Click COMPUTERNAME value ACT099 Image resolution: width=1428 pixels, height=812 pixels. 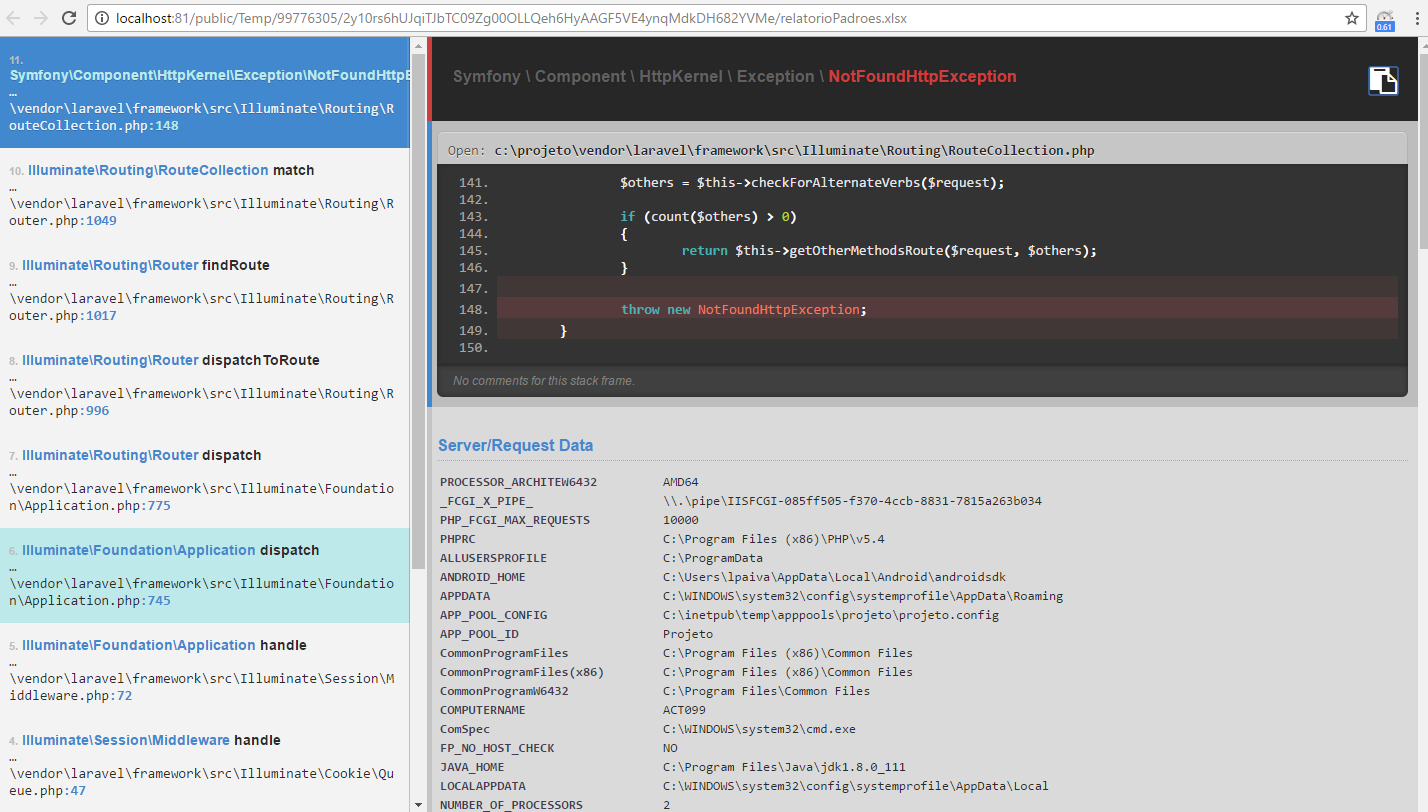[x=684, y=710]
